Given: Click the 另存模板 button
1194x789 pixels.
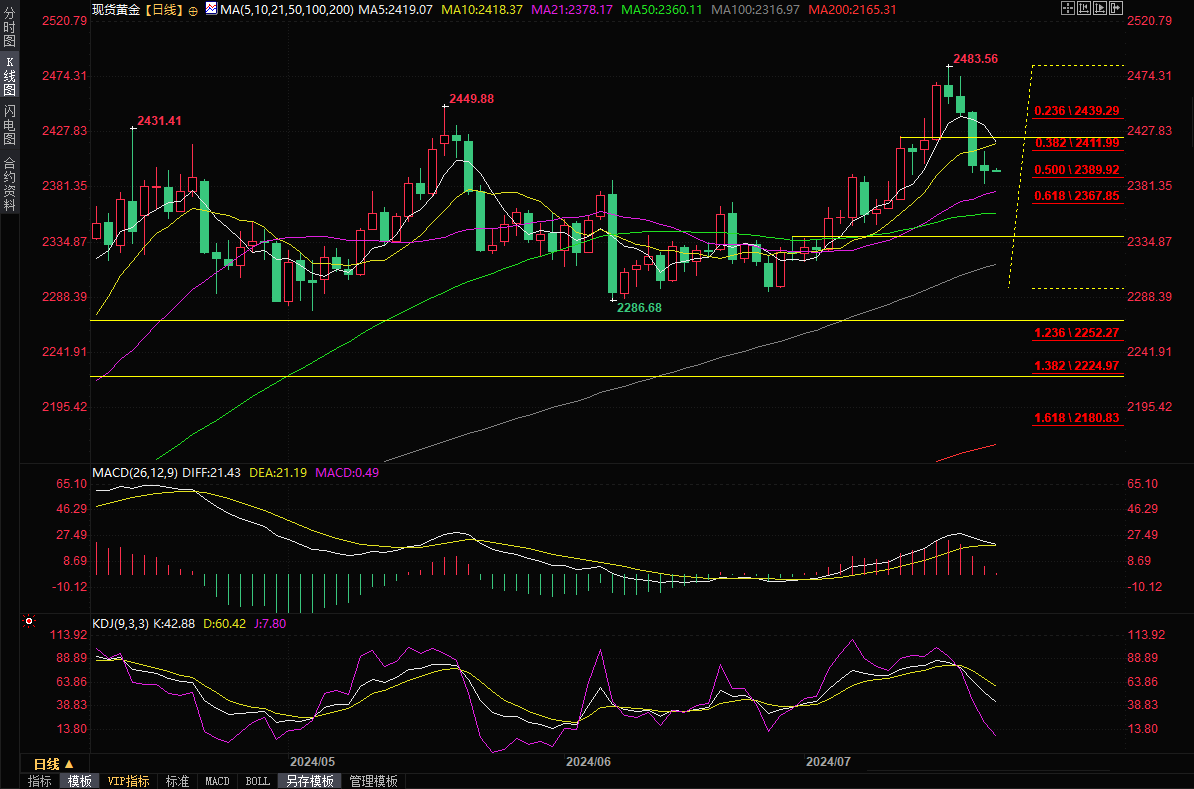Looking at the screenshot, I should tap(309, 781).
